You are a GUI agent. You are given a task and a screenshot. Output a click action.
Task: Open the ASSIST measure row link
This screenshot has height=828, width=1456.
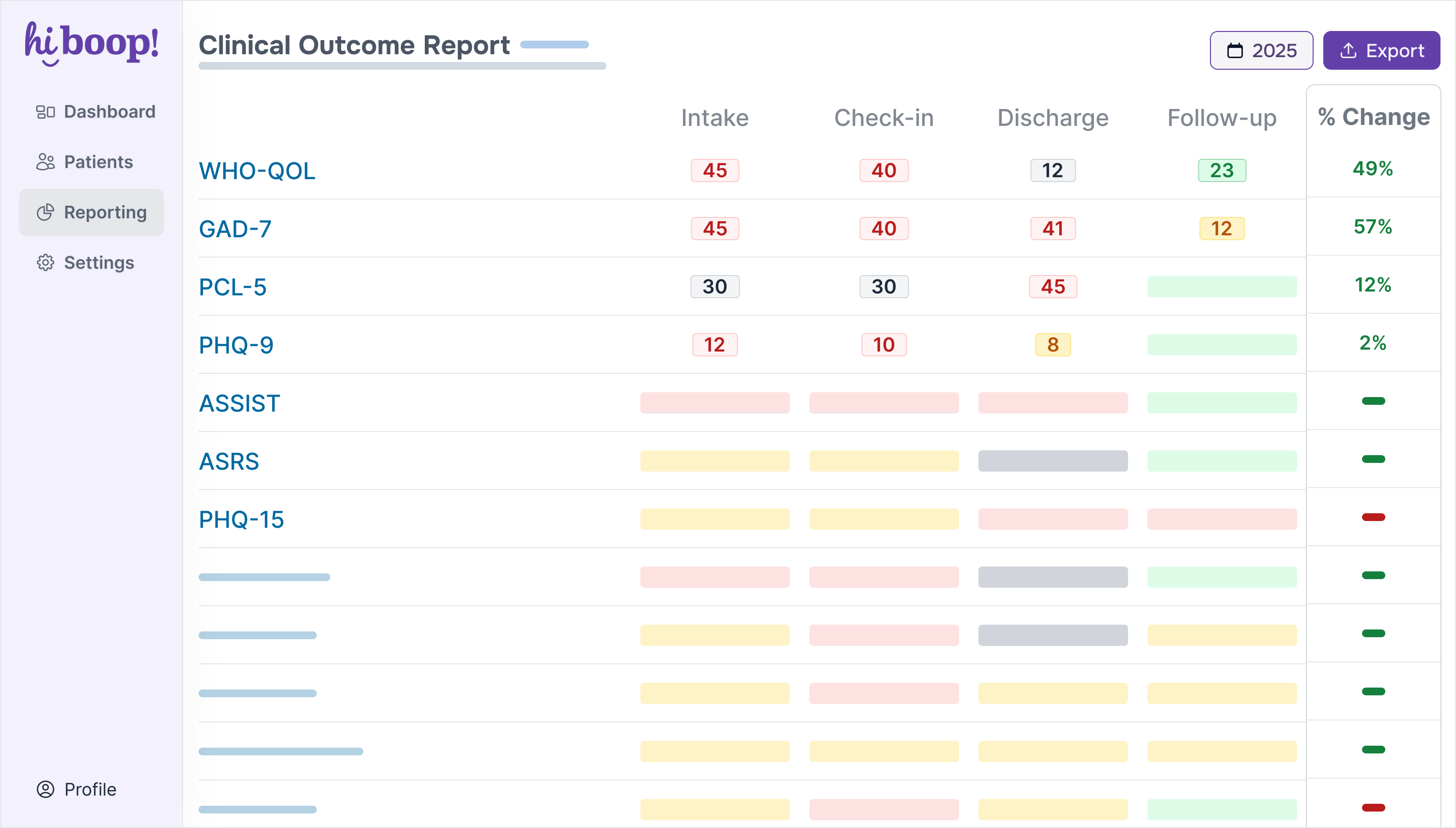click(239, 404)
